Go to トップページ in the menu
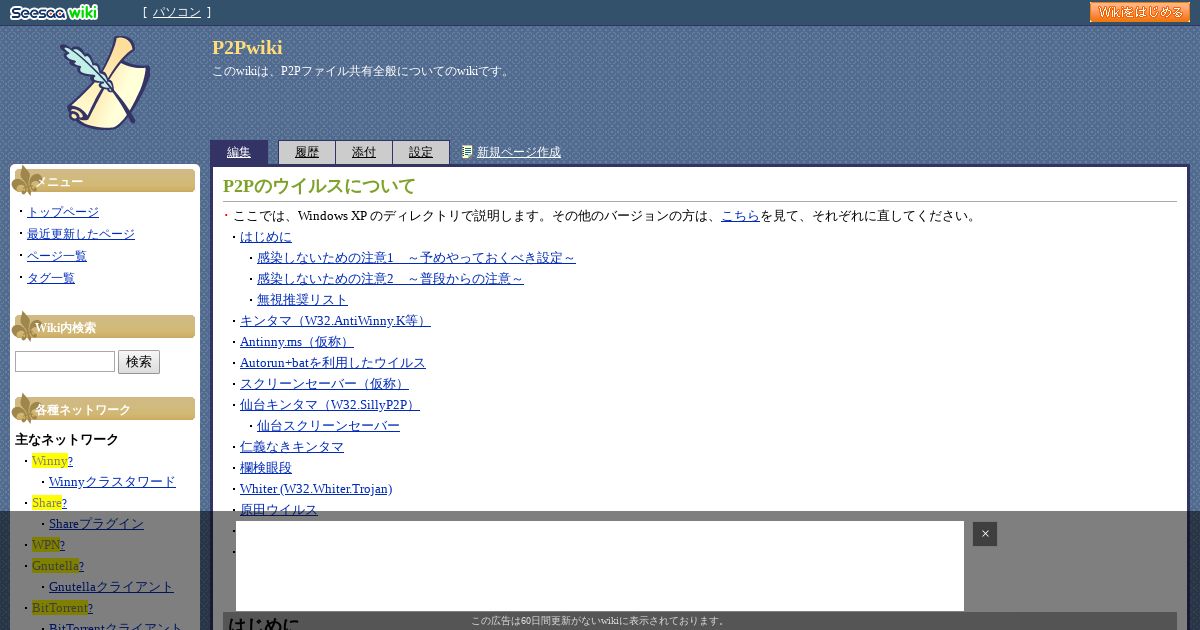Screen dimensions: 1200x630 (x=63, y=212)
